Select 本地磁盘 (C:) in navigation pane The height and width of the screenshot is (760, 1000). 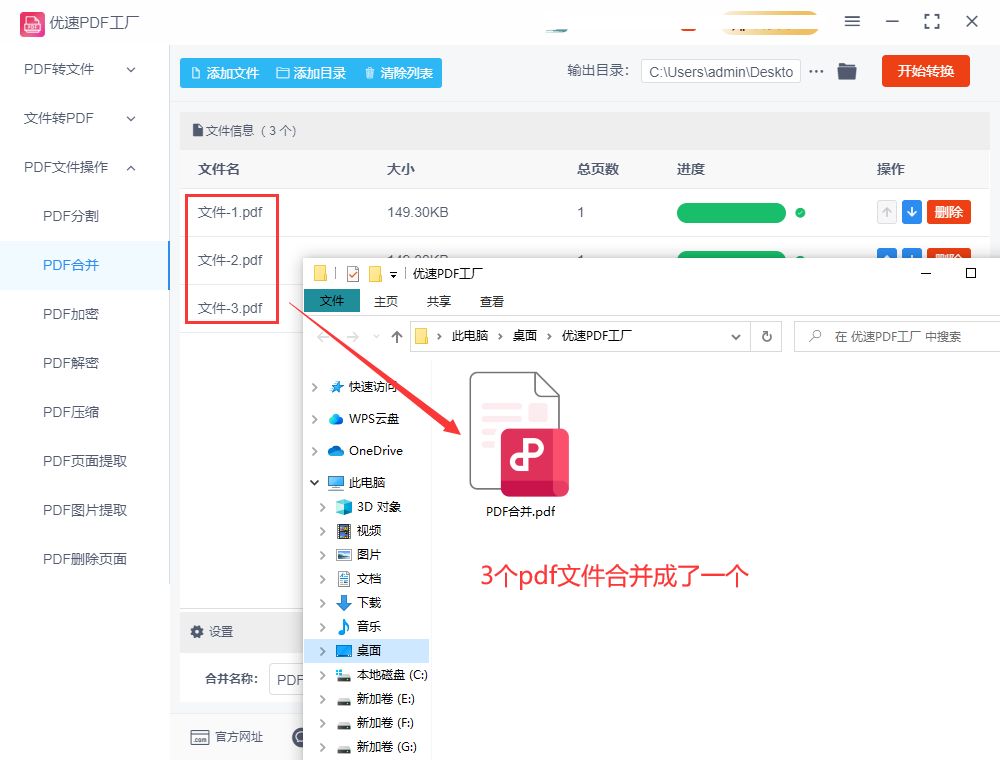tap(392, 675)
